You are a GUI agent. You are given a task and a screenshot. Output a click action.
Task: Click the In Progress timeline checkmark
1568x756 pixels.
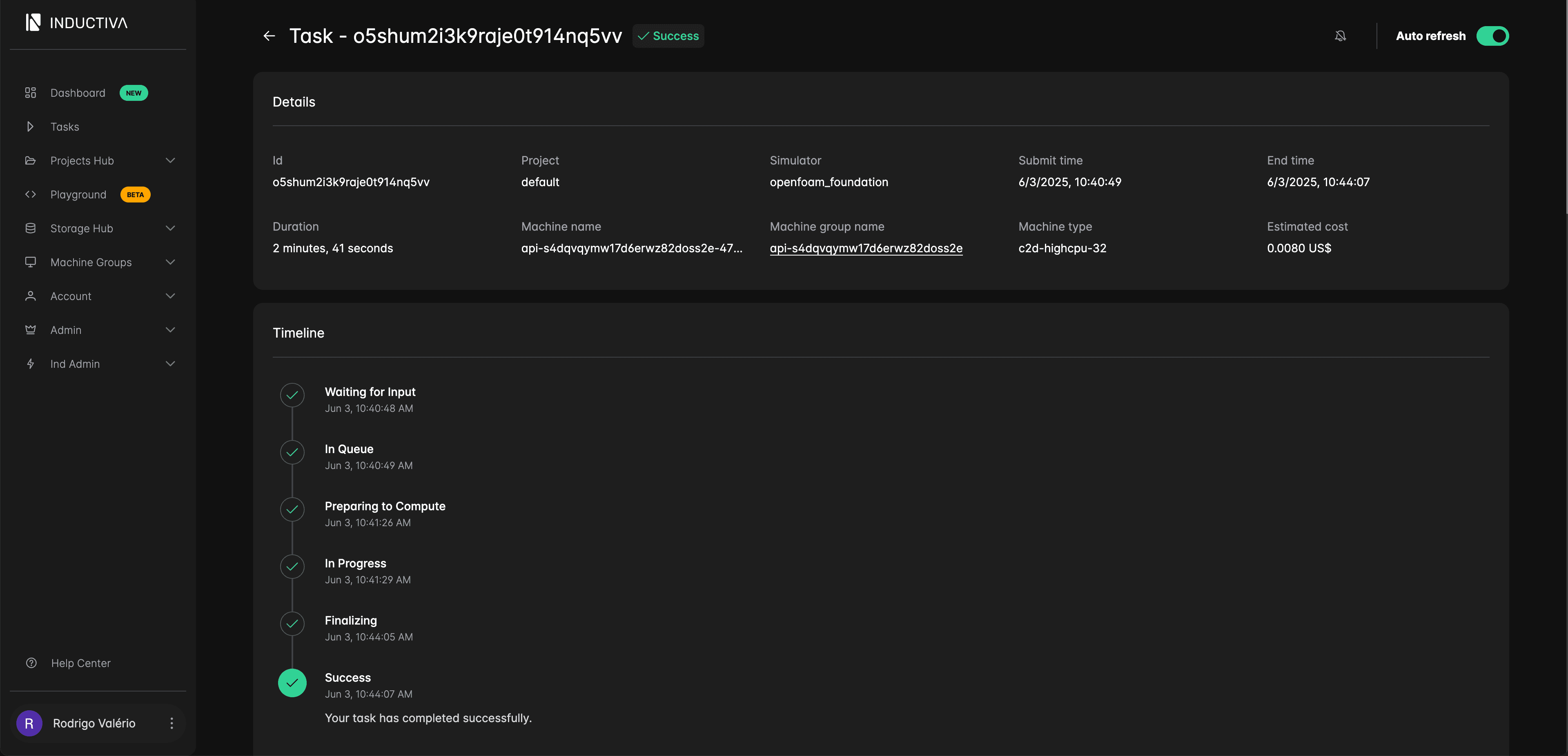292,566
